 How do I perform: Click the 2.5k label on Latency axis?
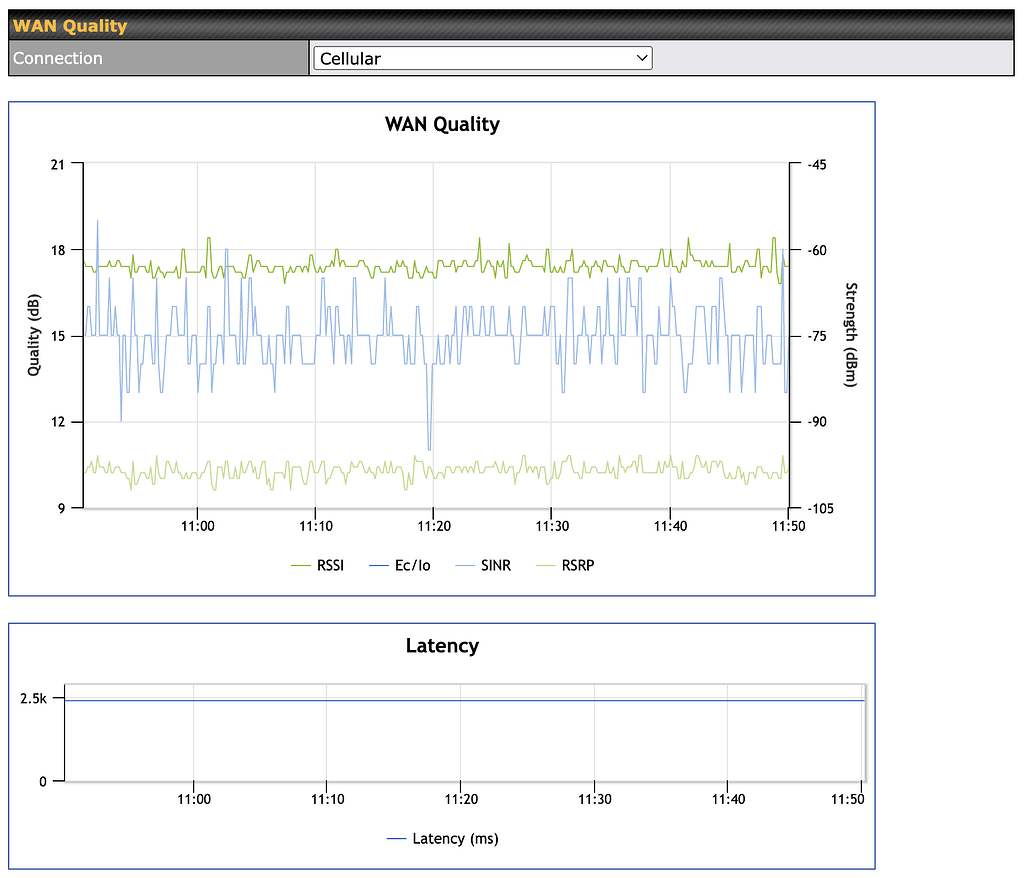click(34, 698)
